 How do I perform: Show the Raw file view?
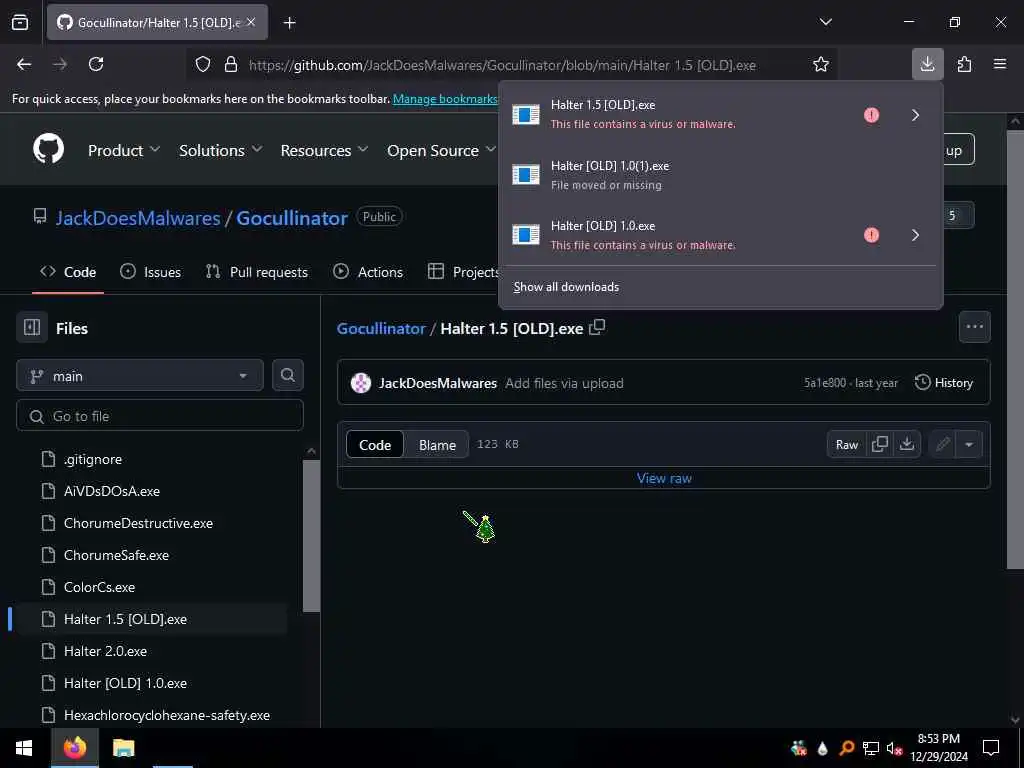[x=846, y=444]
